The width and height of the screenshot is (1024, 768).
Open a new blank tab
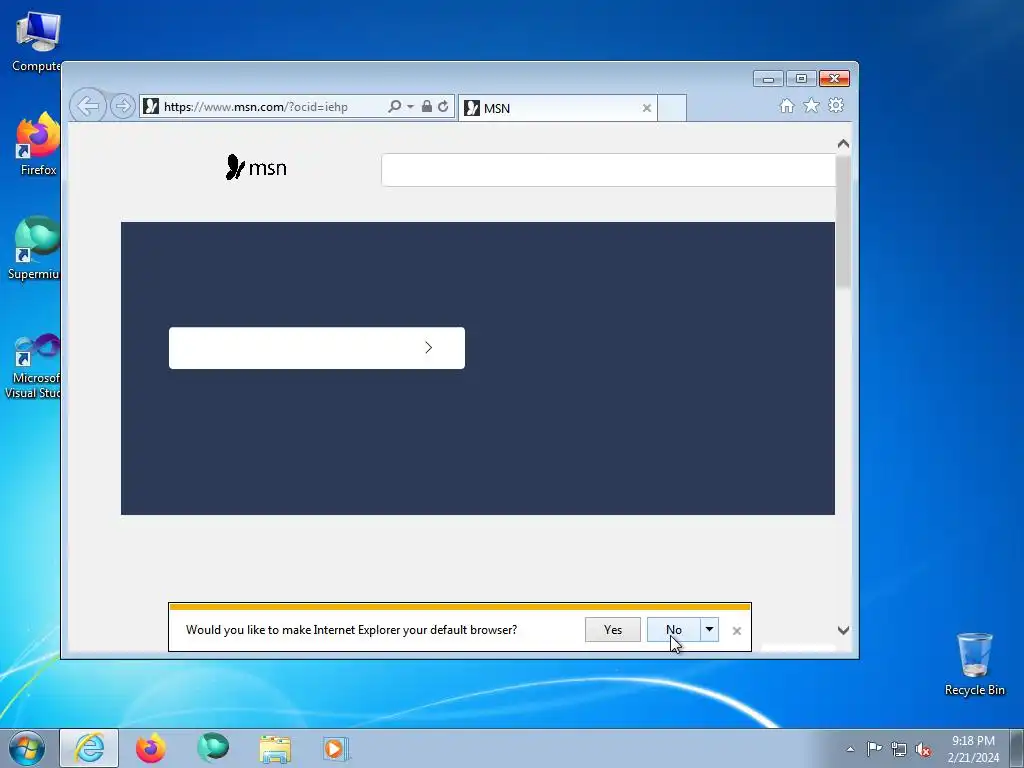coord(672,108)
